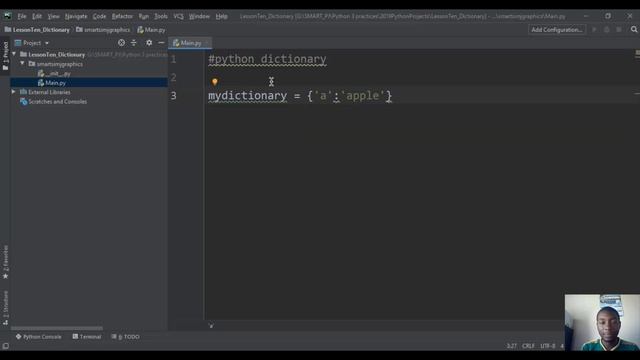Open the View menu

(x=53, y=16)
